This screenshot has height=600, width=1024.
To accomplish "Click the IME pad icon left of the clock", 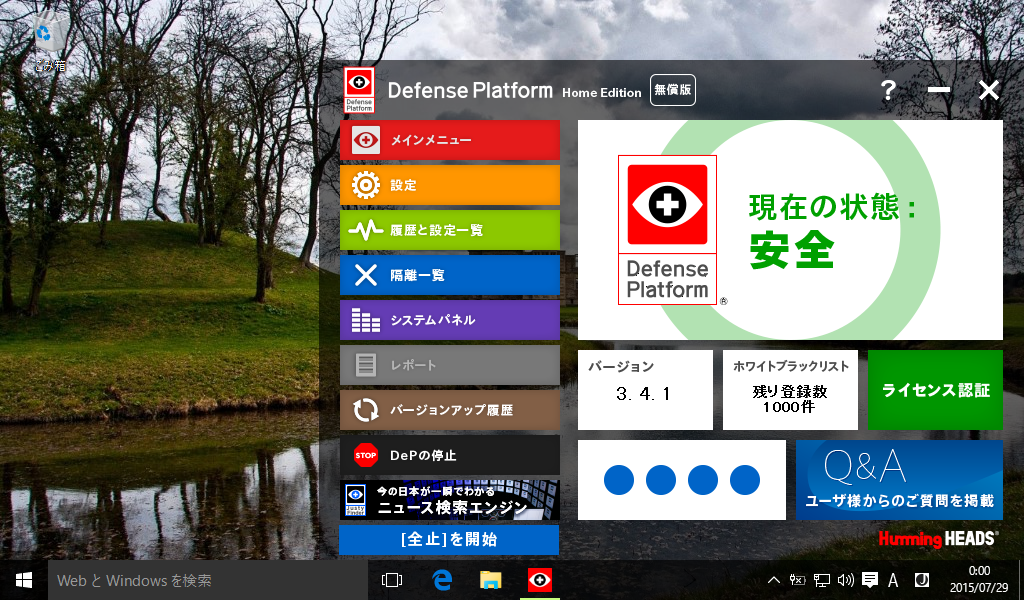I will pyautogui.click(x=921, y=580).
